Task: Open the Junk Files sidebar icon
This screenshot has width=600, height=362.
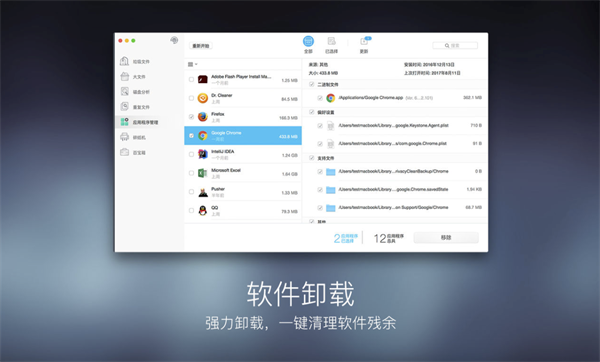Action: click(124, 61)
